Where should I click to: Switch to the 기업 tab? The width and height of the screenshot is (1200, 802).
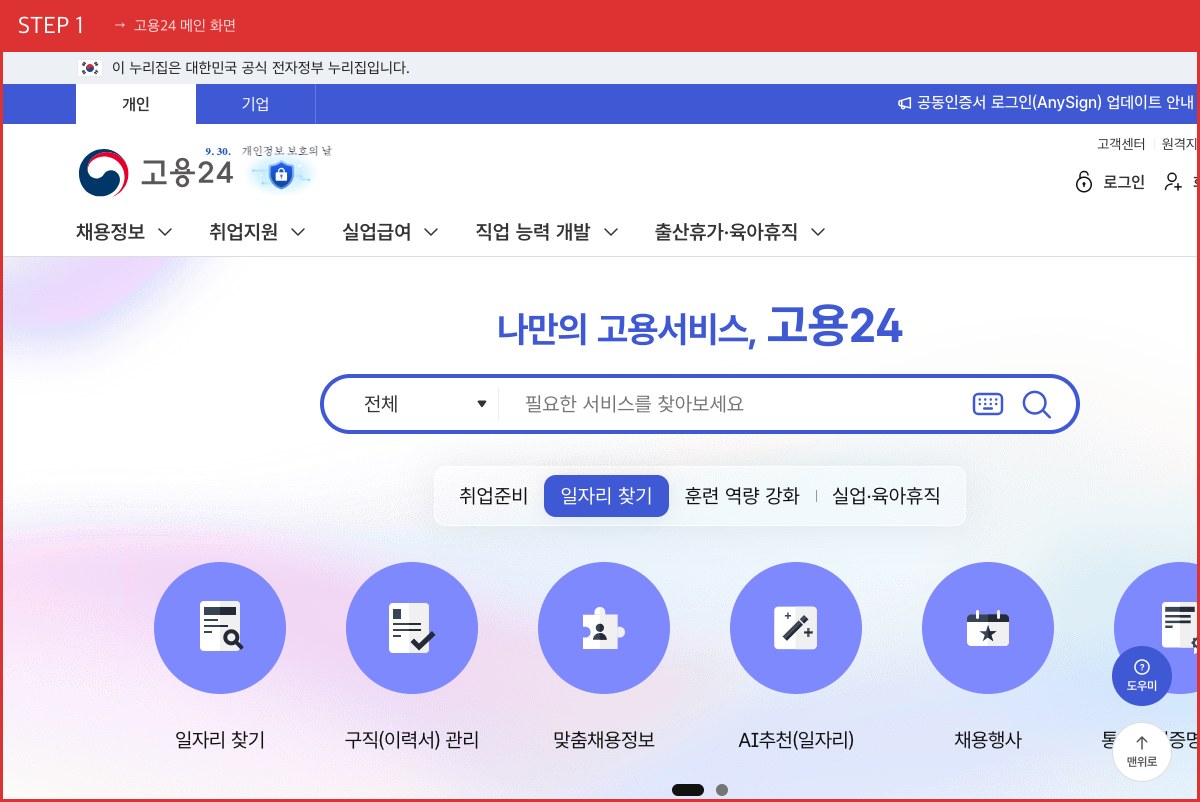coord(255,104)
